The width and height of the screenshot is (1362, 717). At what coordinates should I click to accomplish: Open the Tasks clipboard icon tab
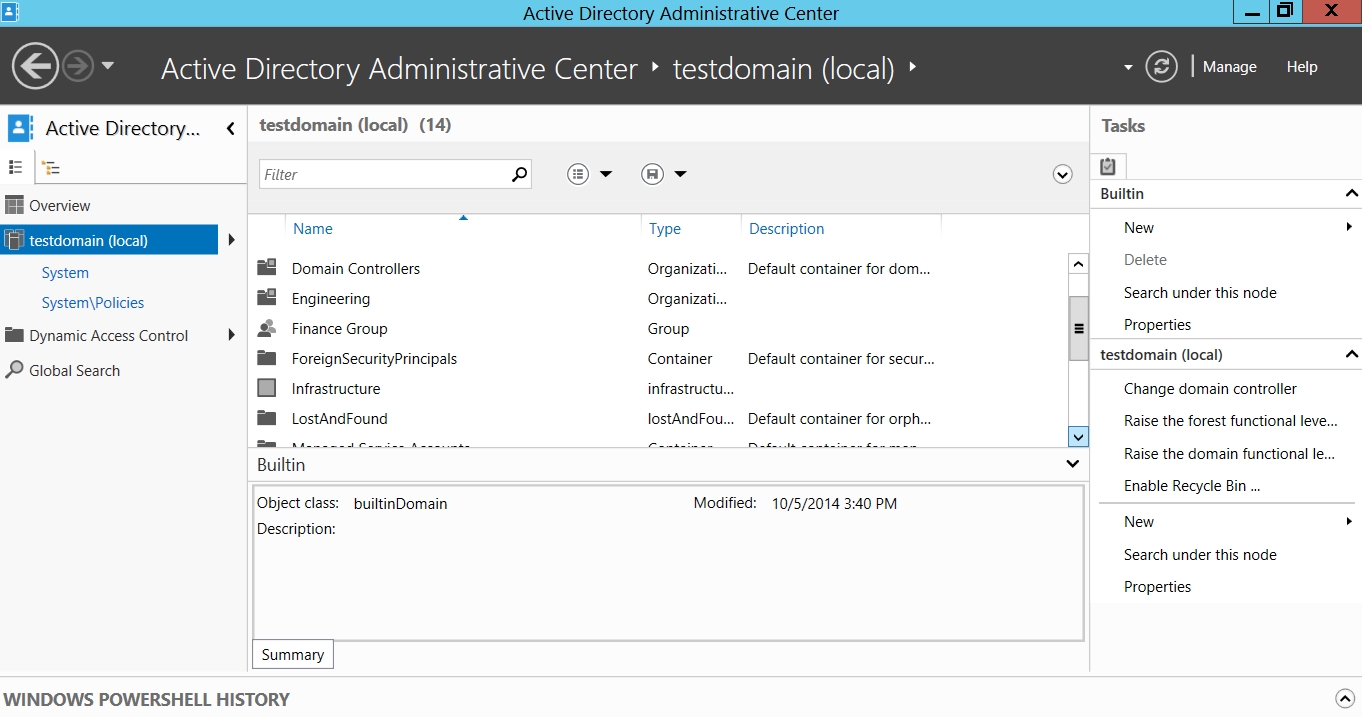(1108, 167)
